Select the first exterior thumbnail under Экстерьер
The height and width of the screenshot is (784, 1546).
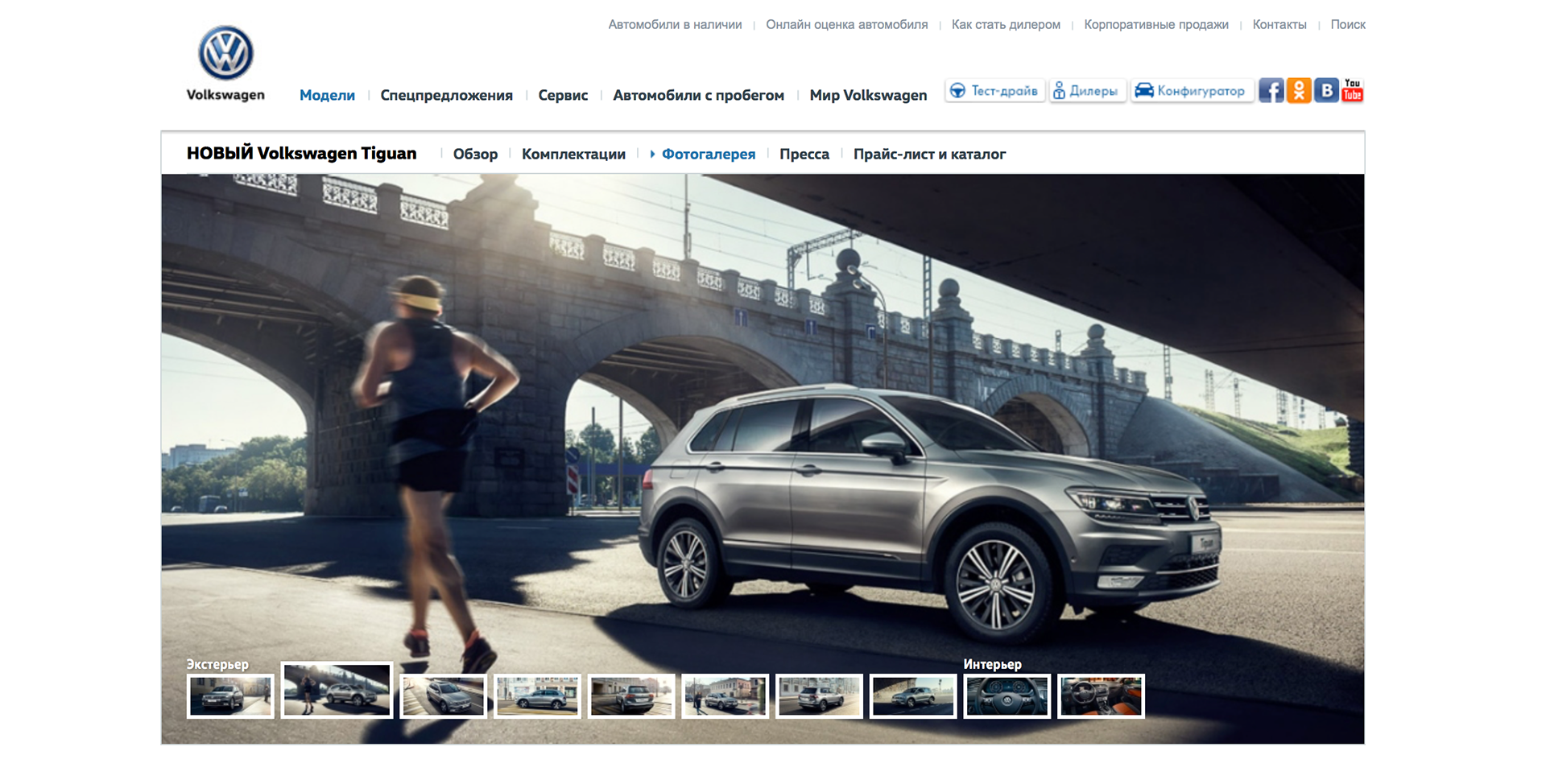click(x=230, y=696)
